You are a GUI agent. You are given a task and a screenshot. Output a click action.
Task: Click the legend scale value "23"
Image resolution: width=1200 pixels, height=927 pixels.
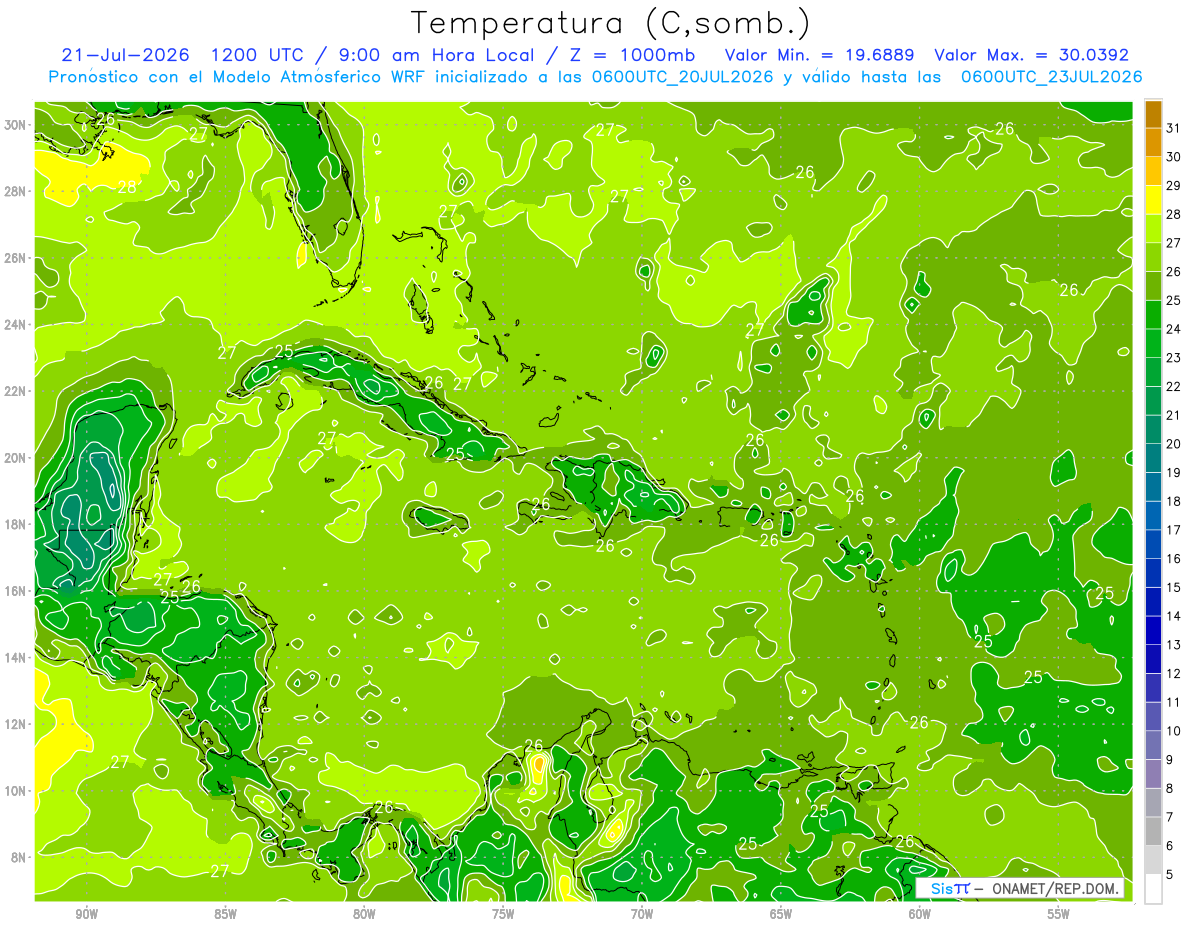(1173, 358)
